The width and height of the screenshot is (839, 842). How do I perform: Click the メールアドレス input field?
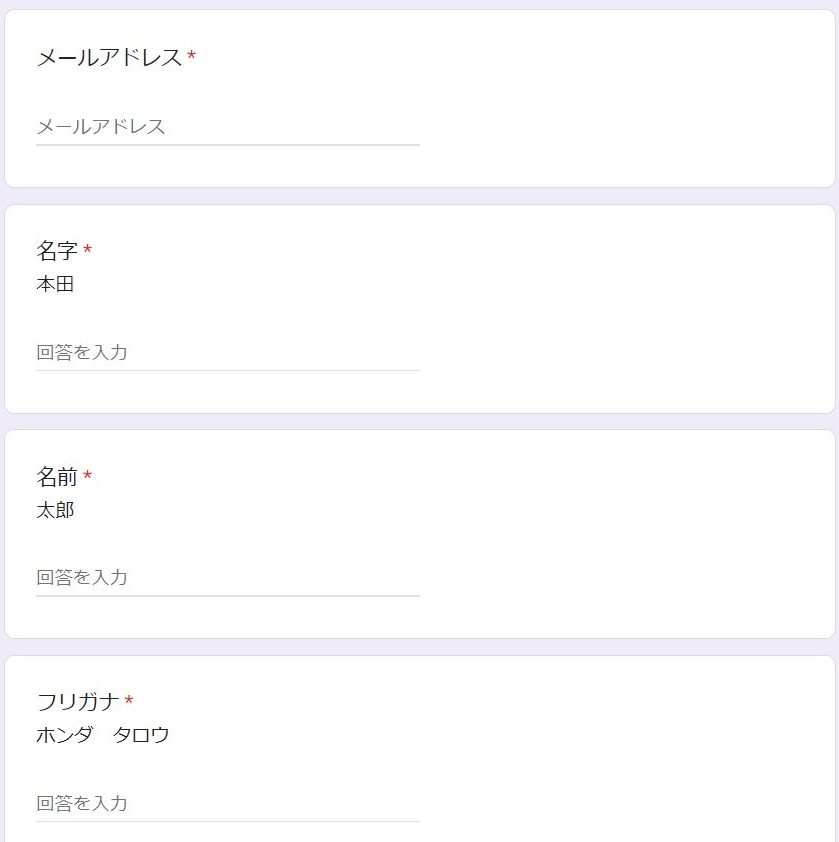228,127
